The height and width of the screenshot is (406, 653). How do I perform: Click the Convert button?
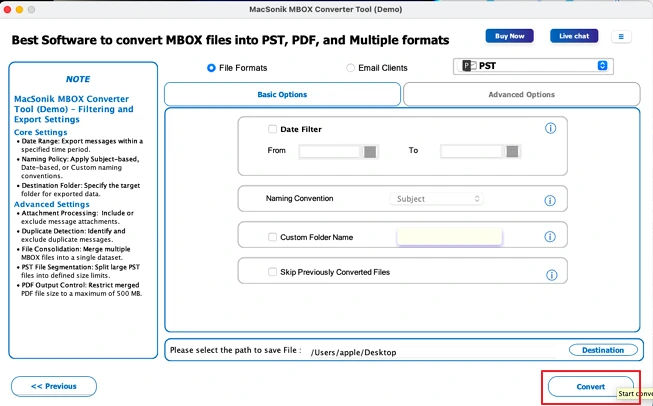591,387
